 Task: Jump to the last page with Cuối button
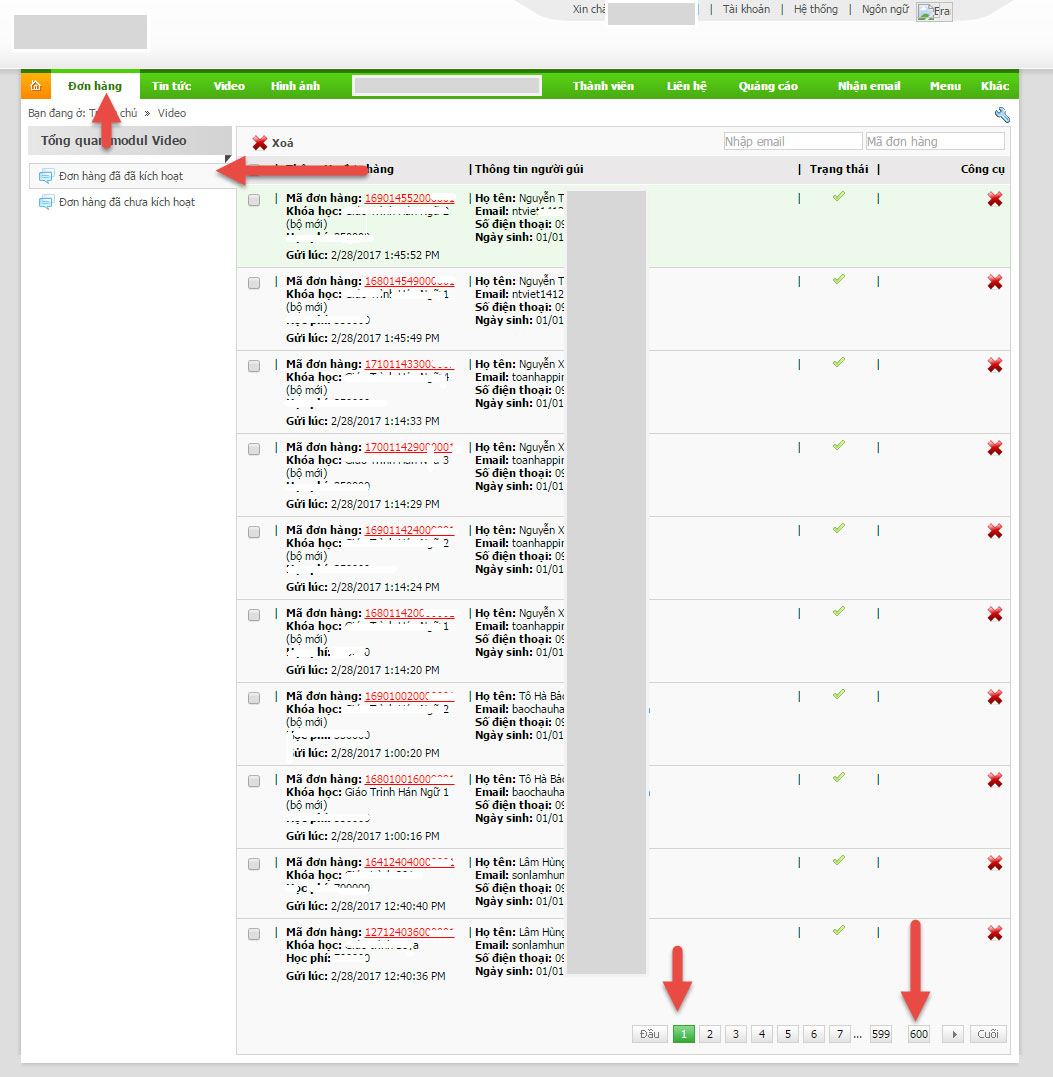click(988, 1034)
